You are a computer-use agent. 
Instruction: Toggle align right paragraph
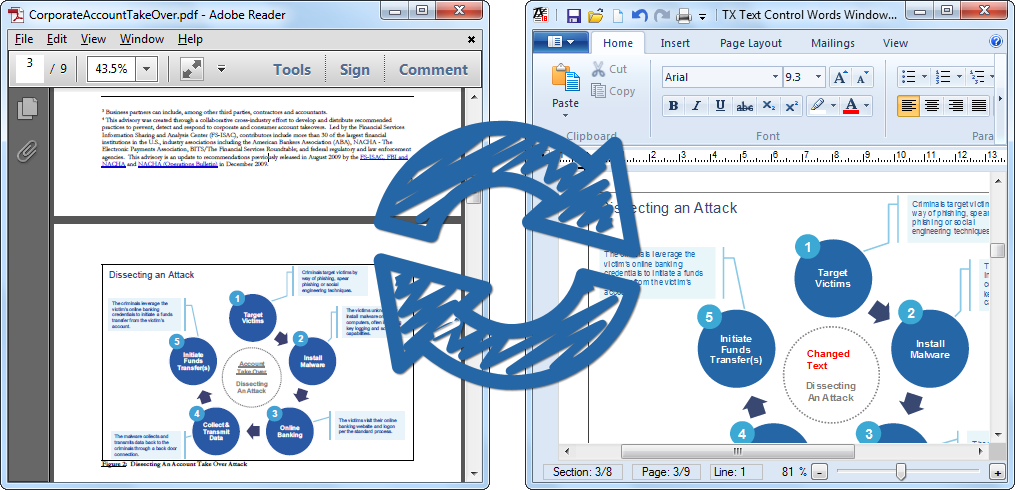(x=955, y=106)
